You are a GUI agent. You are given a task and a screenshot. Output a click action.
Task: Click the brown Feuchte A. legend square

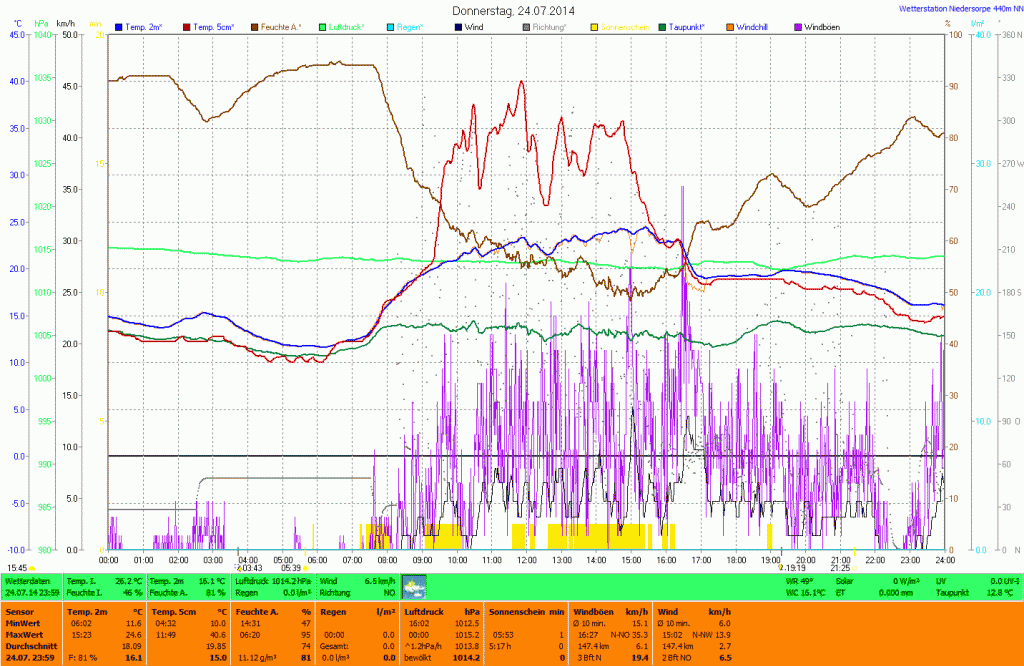tap(254, 26)
